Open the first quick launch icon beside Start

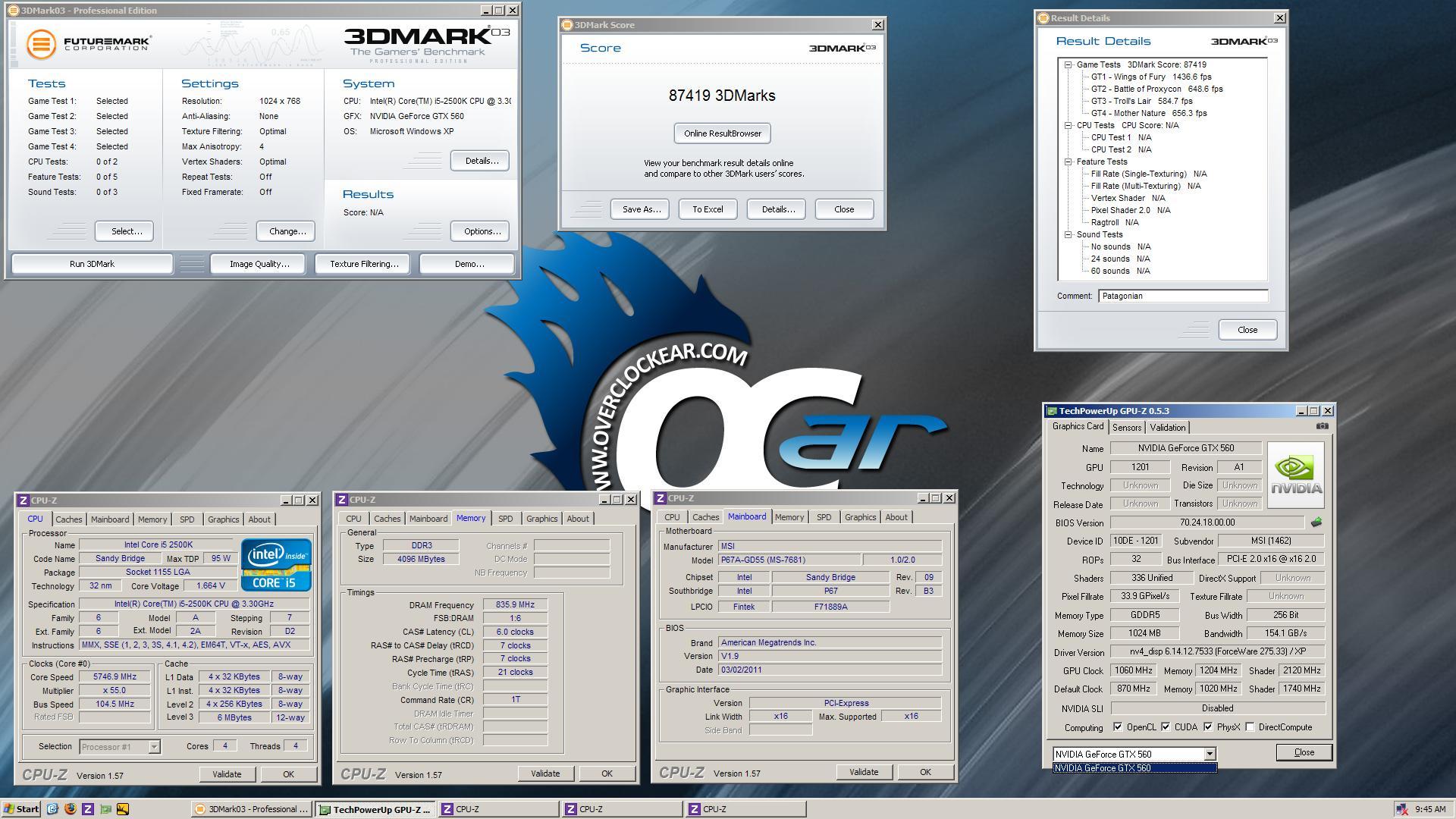53,809
